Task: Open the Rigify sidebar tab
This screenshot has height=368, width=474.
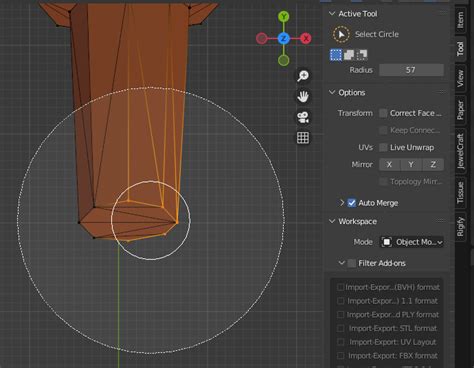Action: tap(460, 227)
